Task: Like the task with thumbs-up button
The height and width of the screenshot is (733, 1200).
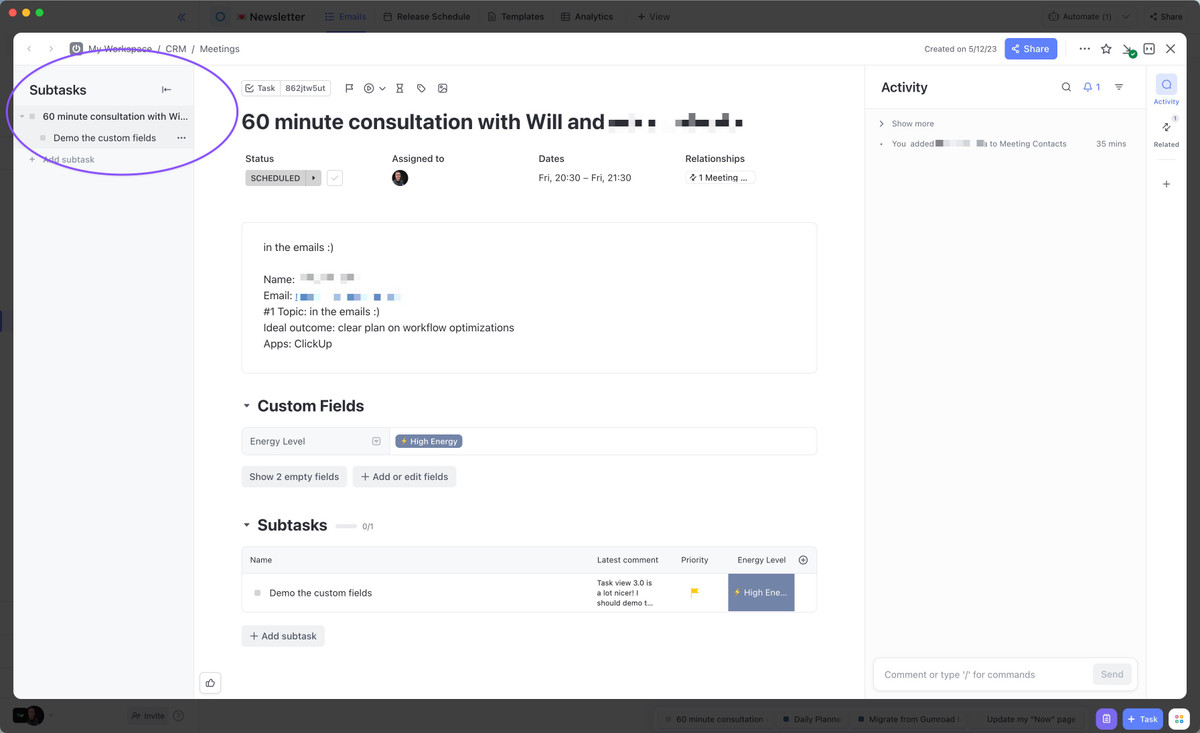Action: coord(210,683)
